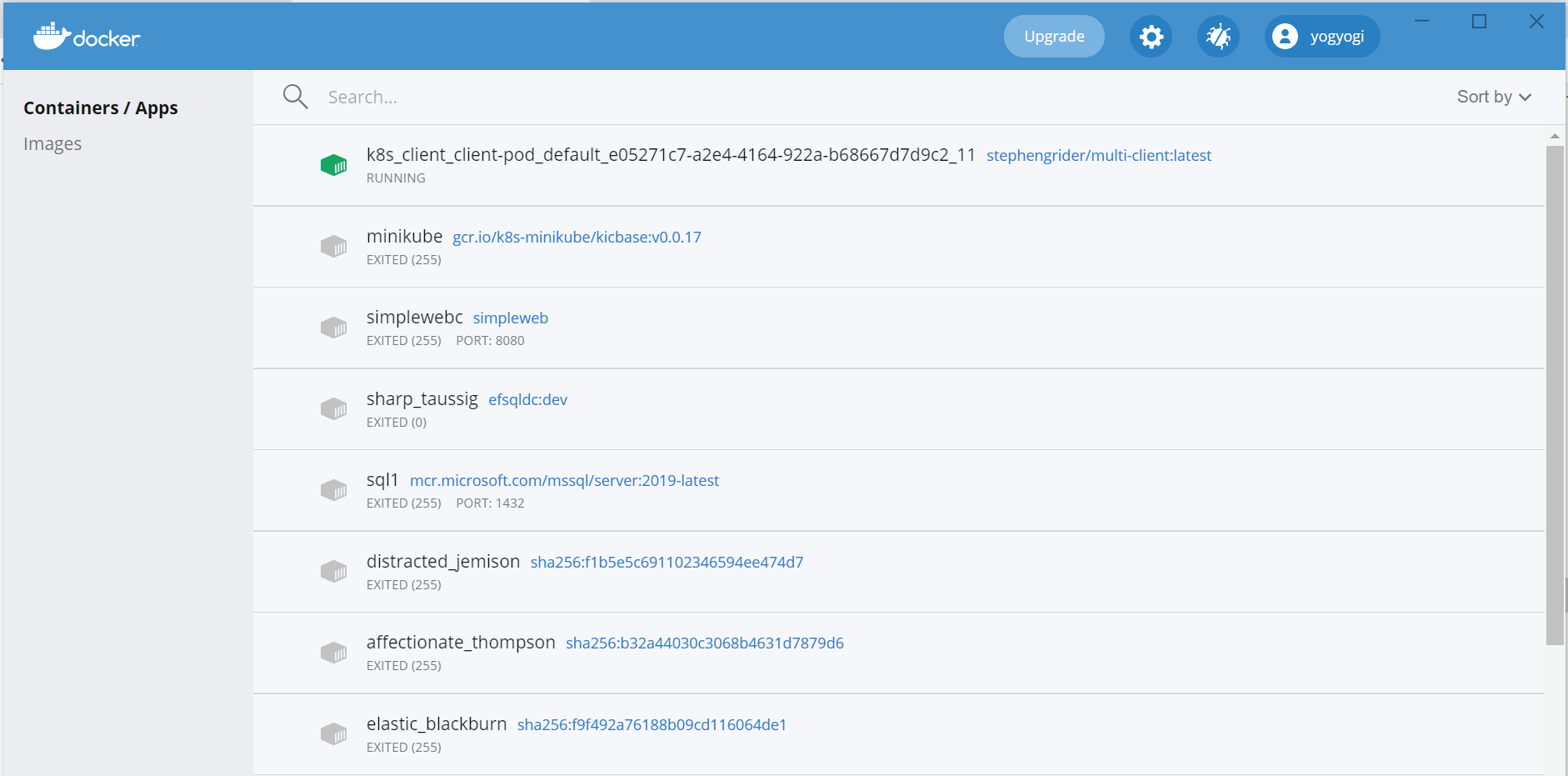Viewport: 1568px width, 776px height.
Task: Select the distracted_jemison container name
Action: tap(443, 562)
